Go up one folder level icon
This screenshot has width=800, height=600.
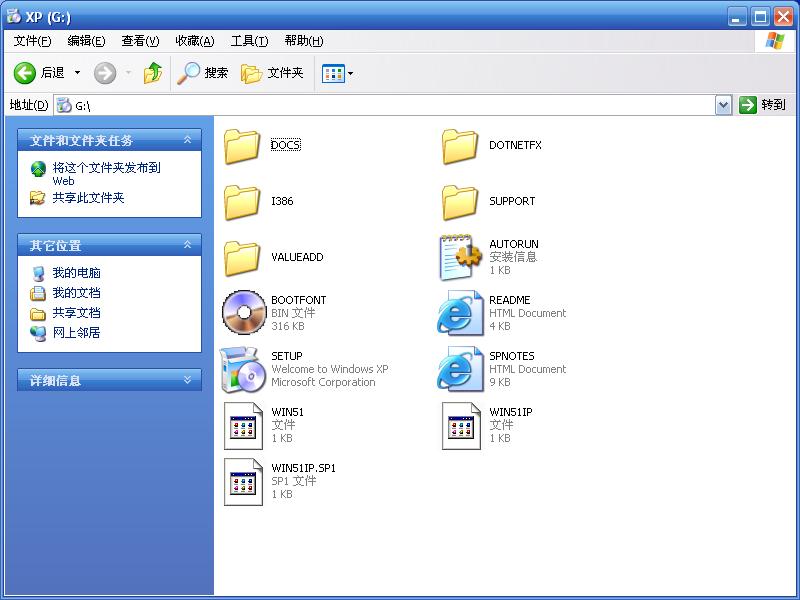click(x=153, y=73)
